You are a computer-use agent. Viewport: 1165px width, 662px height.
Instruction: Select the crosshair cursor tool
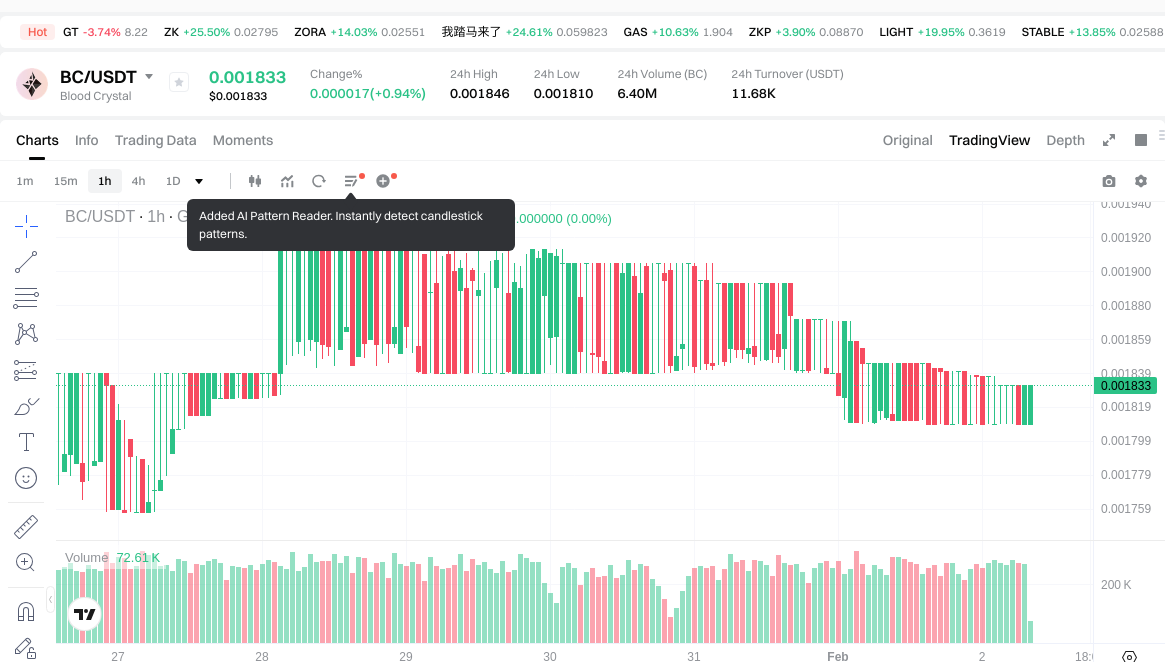(x=26, y=226)
